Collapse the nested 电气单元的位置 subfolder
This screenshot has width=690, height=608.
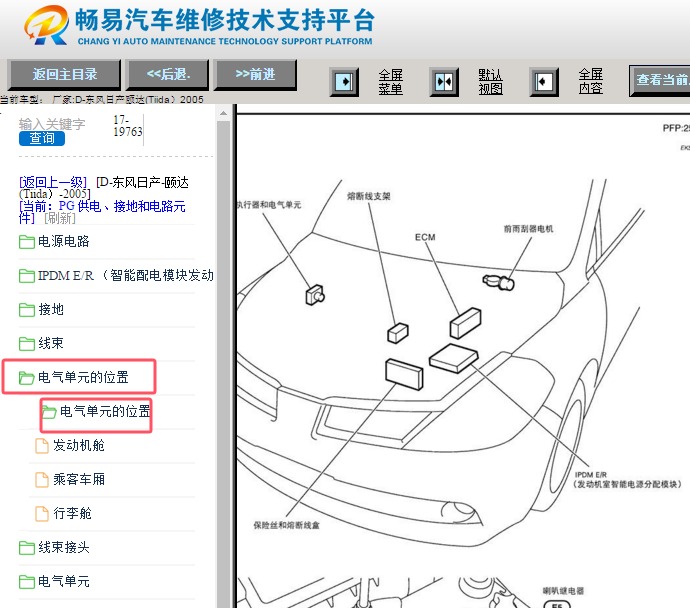105,411
